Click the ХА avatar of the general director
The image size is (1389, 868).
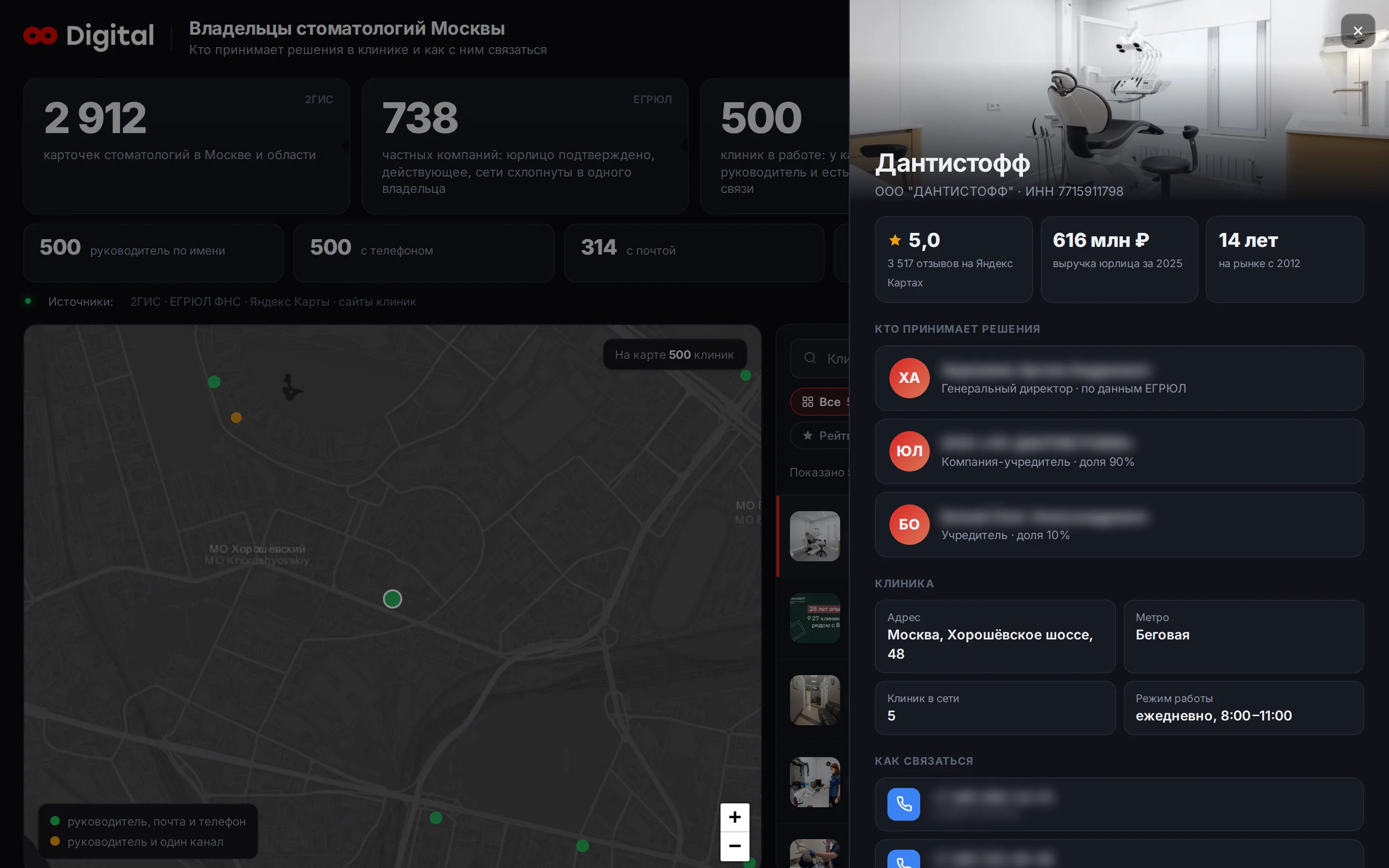pyautogui.click(x=909, y=378)
